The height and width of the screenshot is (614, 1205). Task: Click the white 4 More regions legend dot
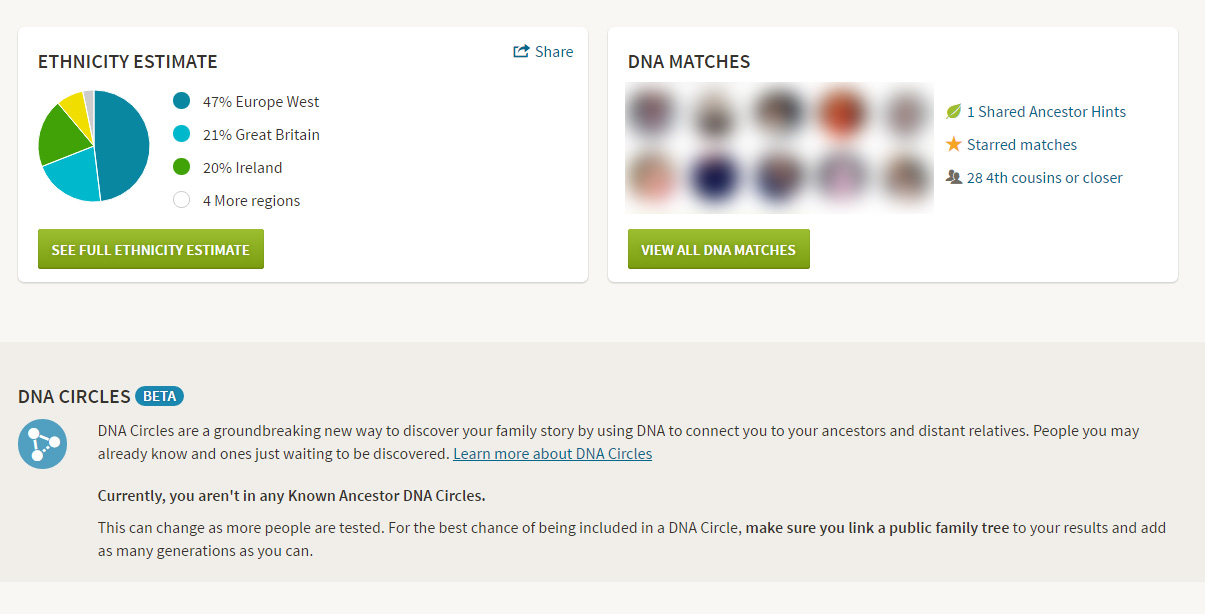pos(181,199)
